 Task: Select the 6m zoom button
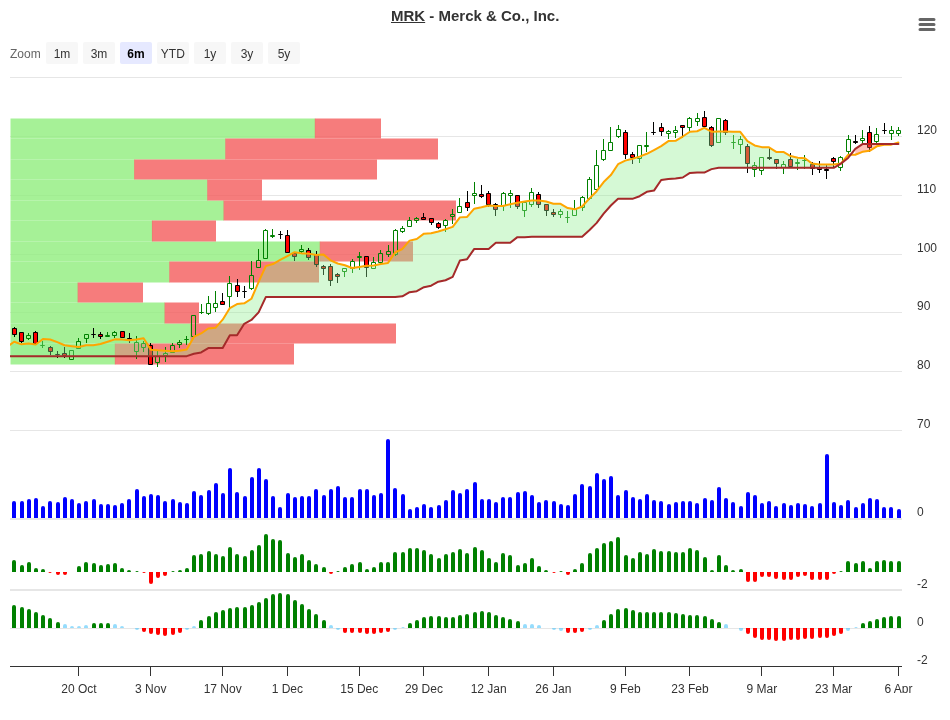136,53
